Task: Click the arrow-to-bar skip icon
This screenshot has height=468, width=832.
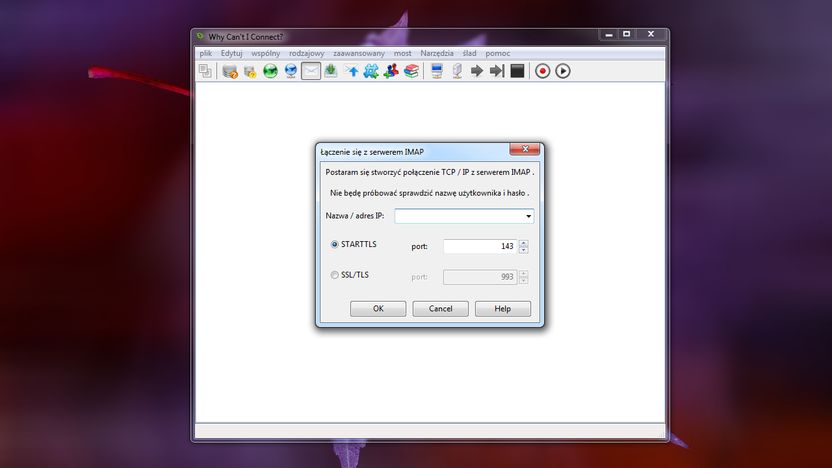Action: pos(497,71)
